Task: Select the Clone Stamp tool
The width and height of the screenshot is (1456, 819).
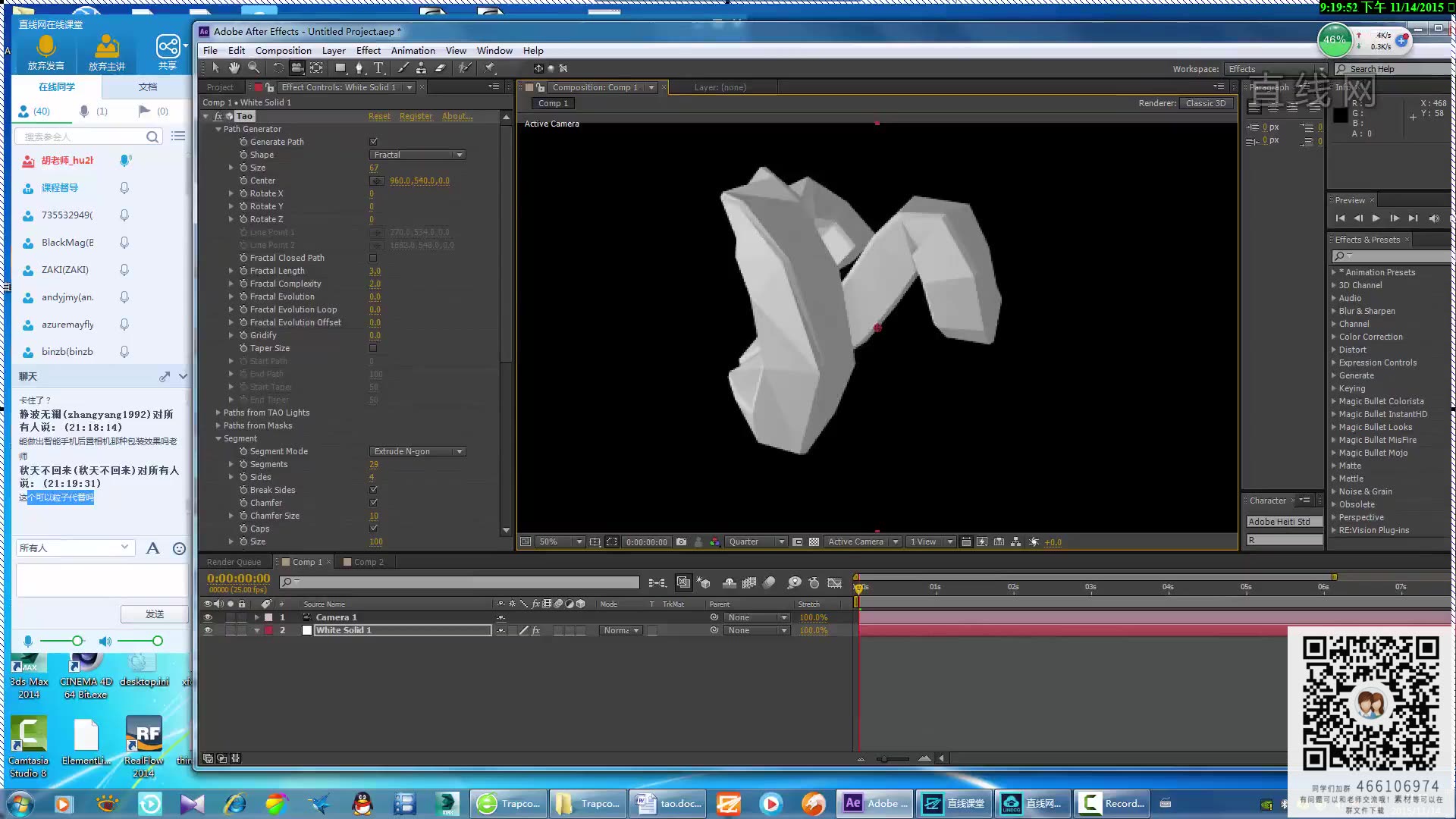Action: (421, 68)
